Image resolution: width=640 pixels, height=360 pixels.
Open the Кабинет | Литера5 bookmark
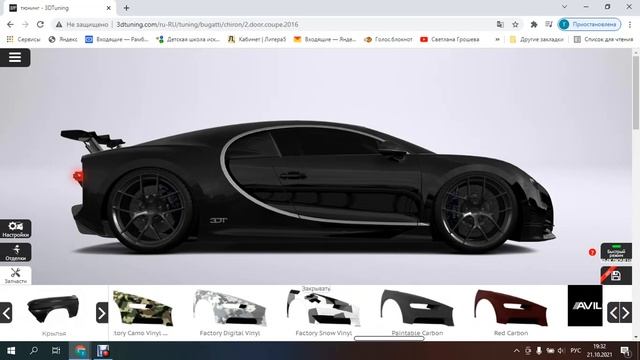click(x=257, y=40)
